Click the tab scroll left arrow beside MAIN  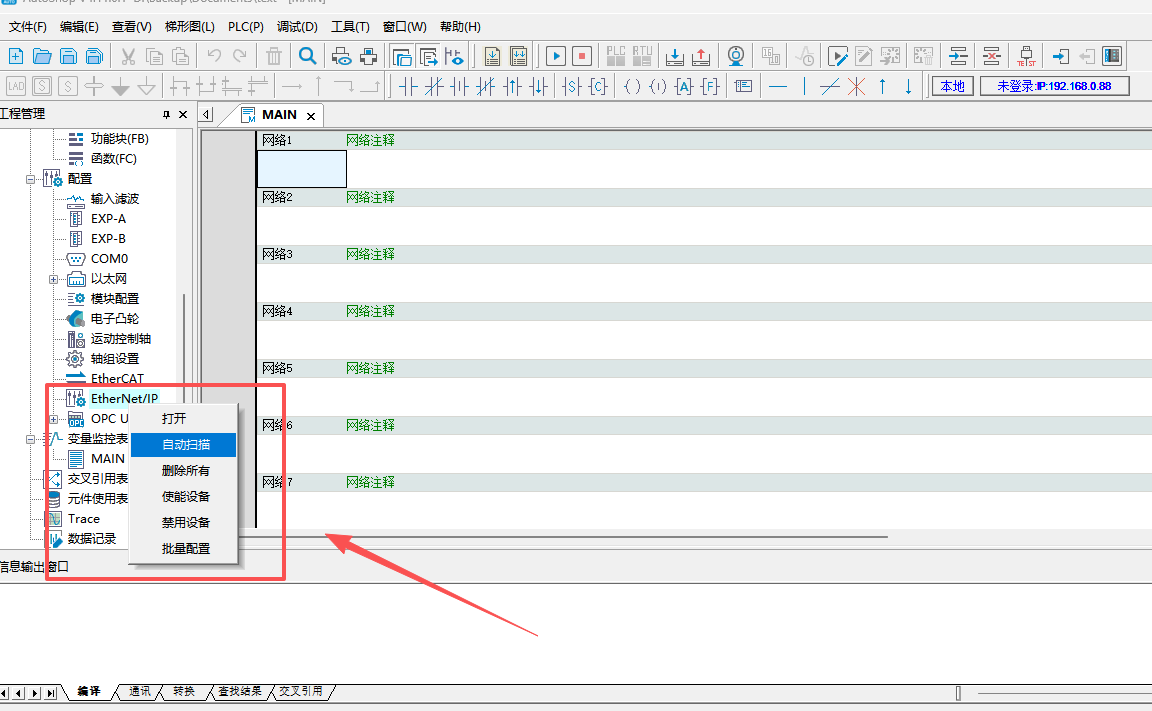pos(207,115)
